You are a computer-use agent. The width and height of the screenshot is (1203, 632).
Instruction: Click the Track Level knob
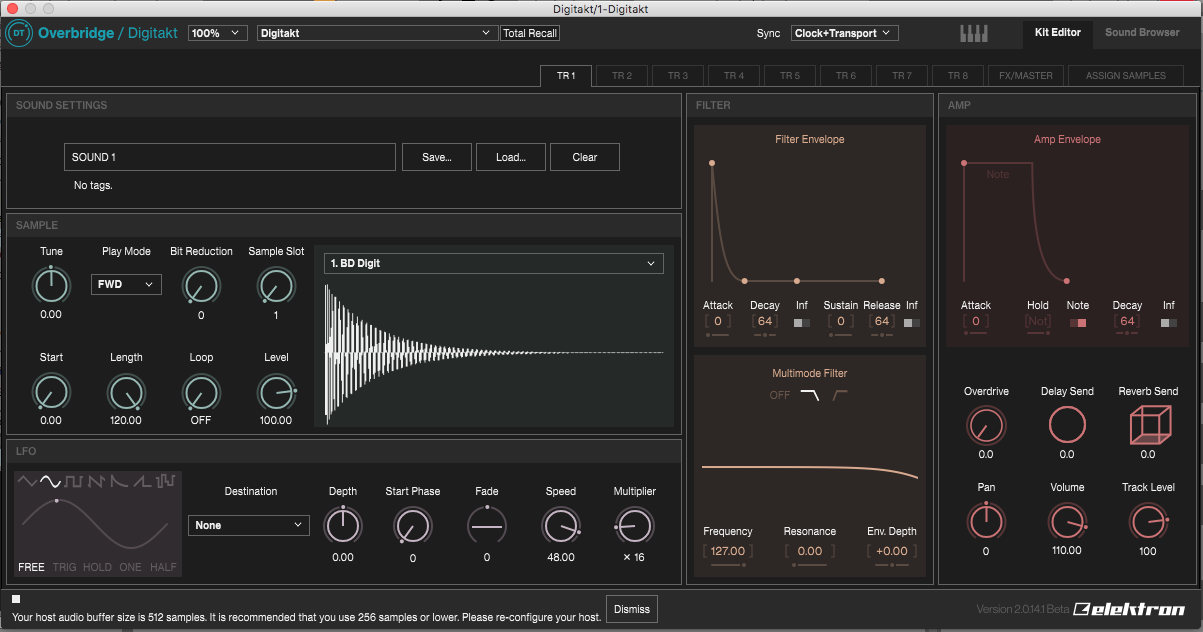click(1148, 521)
